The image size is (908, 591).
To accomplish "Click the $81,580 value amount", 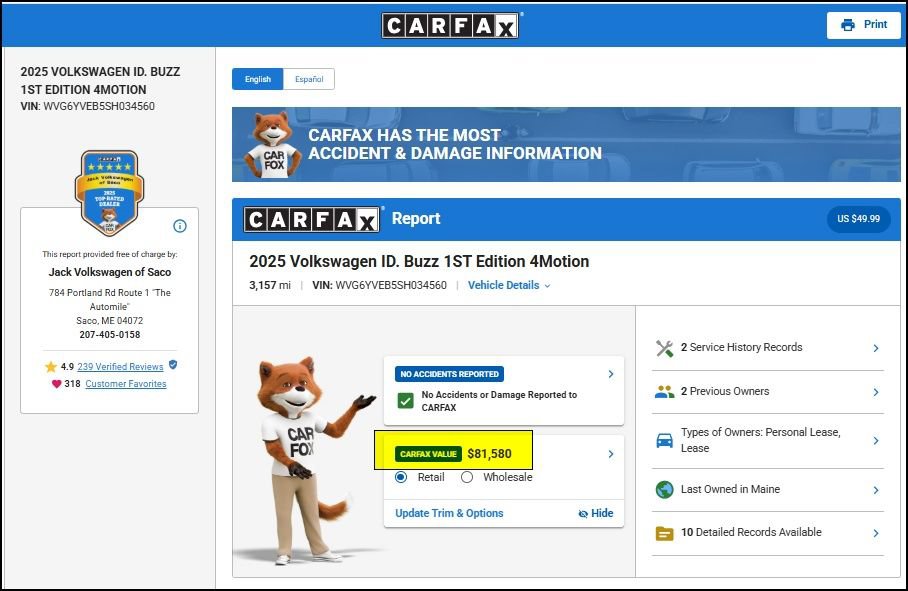I will click(489, 454).
